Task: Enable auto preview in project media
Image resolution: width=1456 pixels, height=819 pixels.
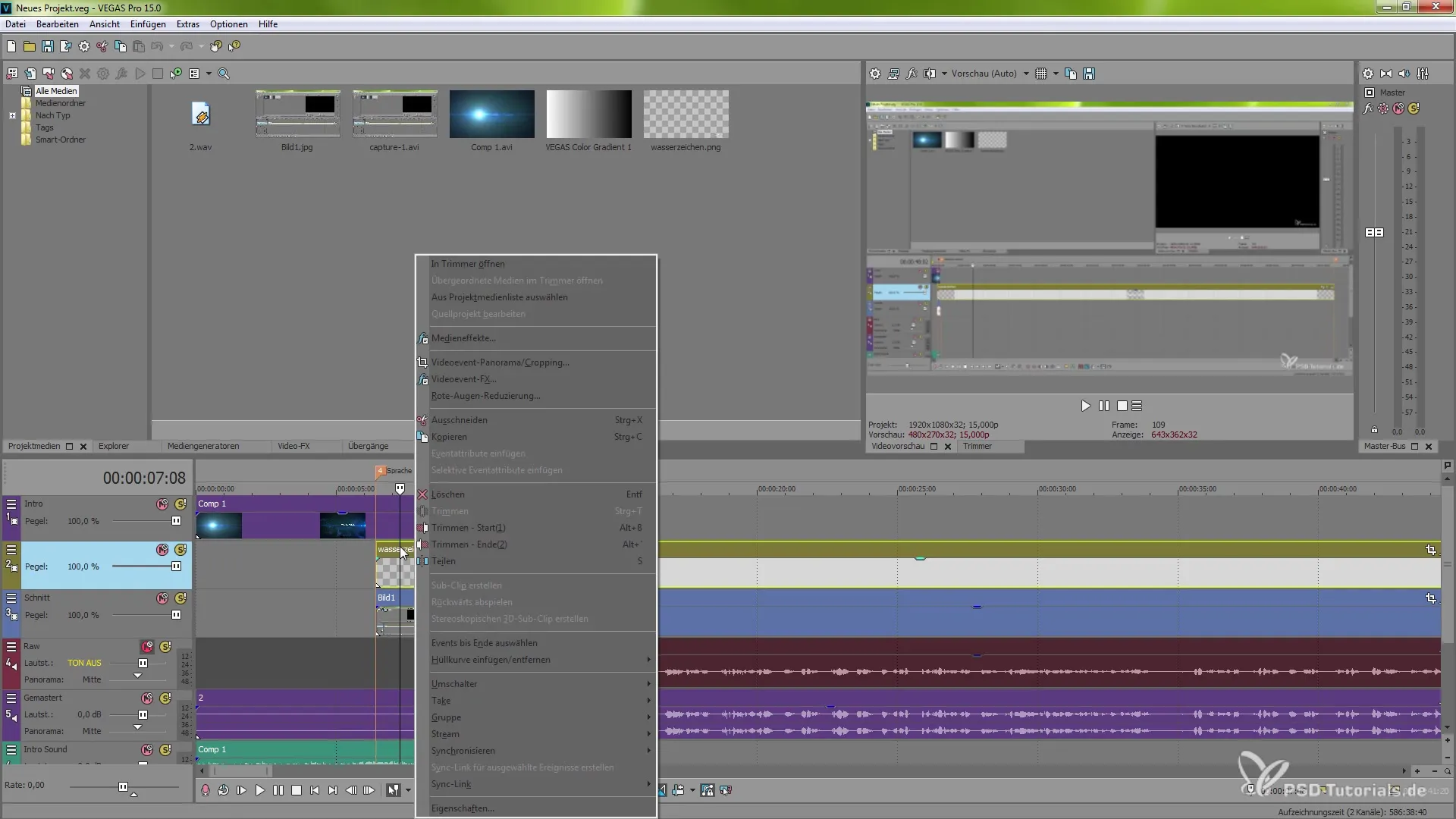Action: point(176,74)
